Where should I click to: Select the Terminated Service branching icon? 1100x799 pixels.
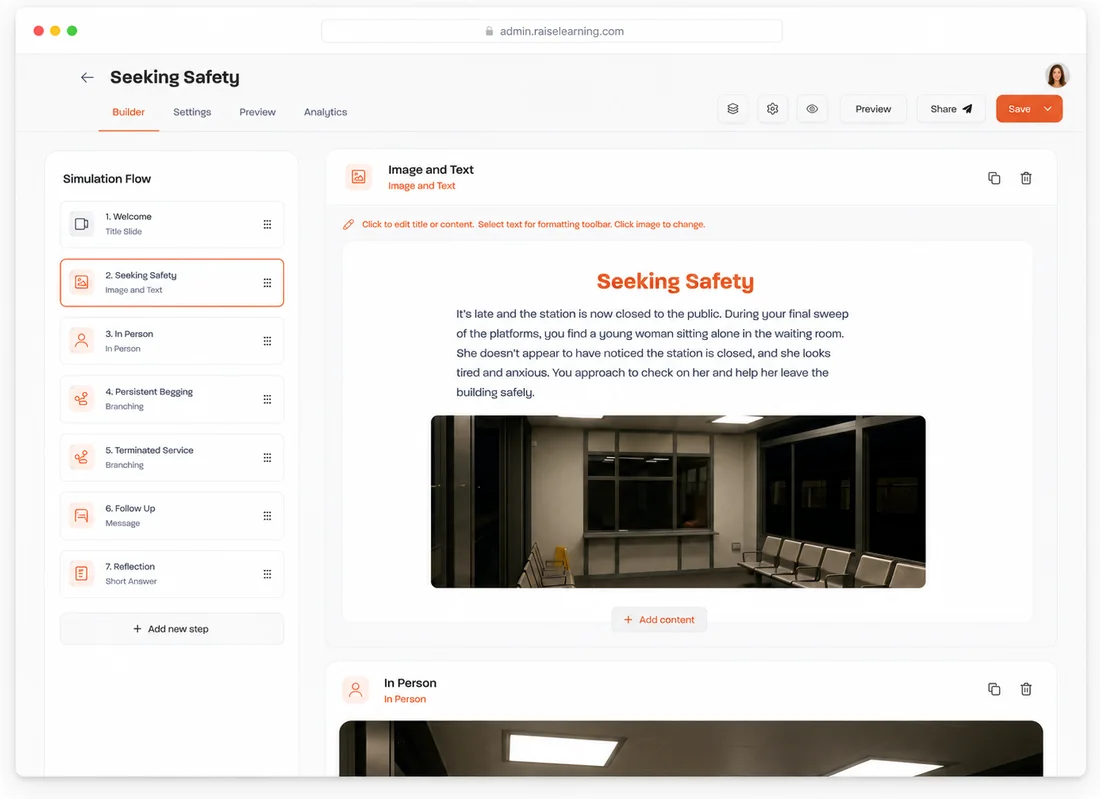point(81,457)
